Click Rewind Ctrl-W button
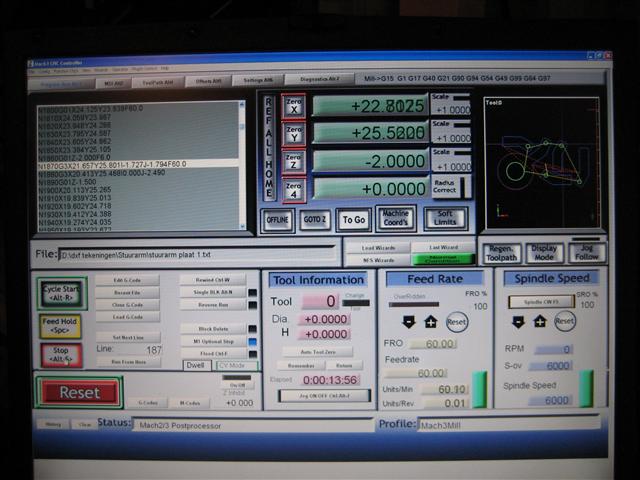Image resolution: width=640 pixels, height=480 pixels. [213, 280]
